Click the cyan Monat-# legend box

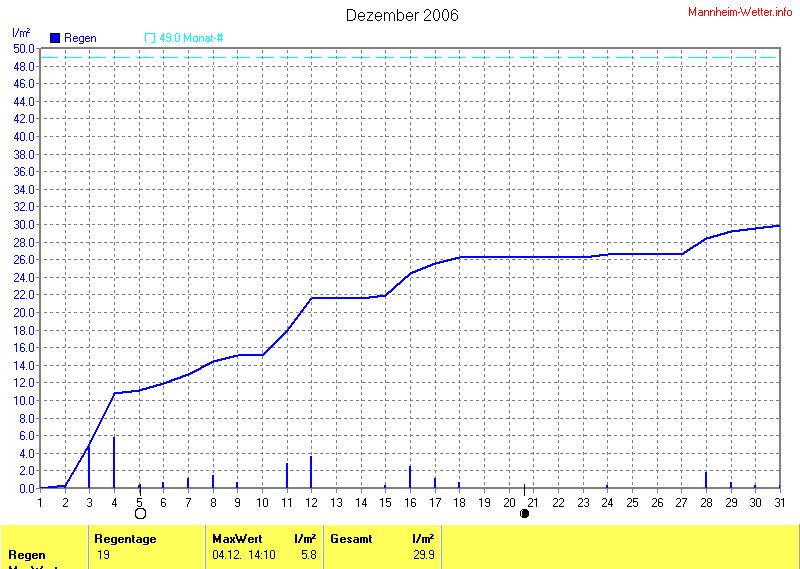click(x=150, y=38)
